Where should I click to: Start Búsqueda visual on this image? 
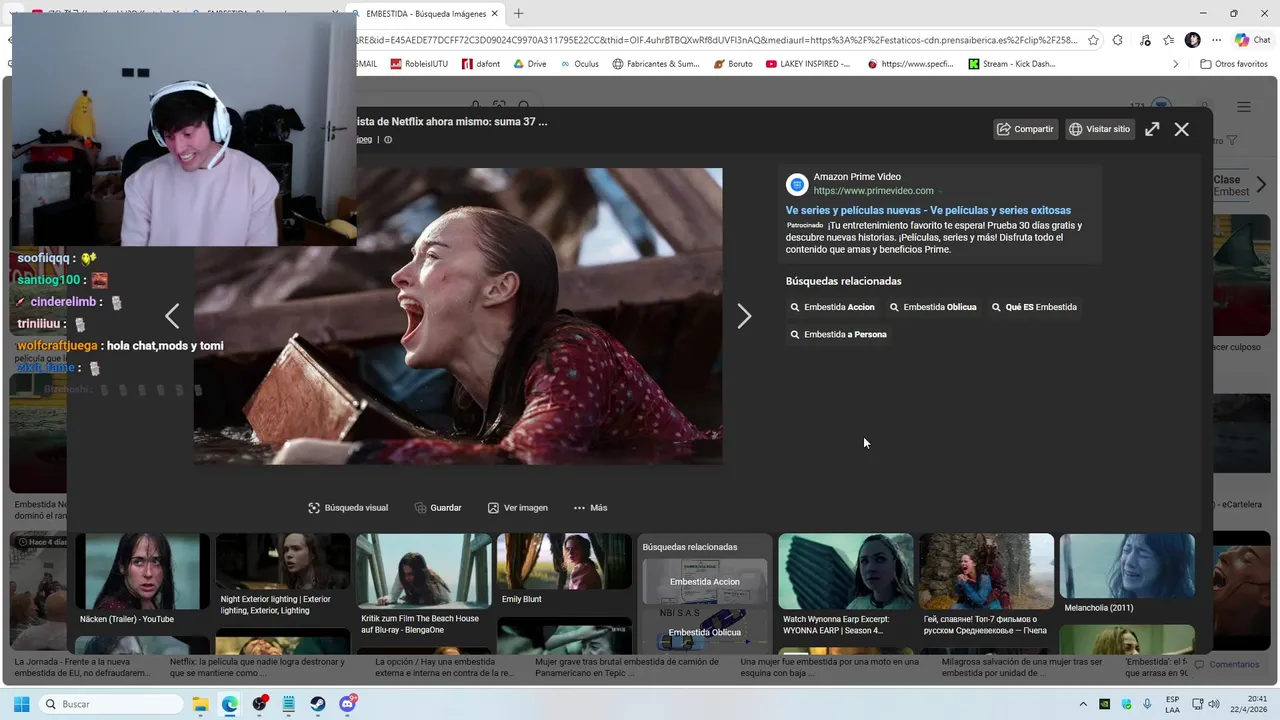pos(348,508)
